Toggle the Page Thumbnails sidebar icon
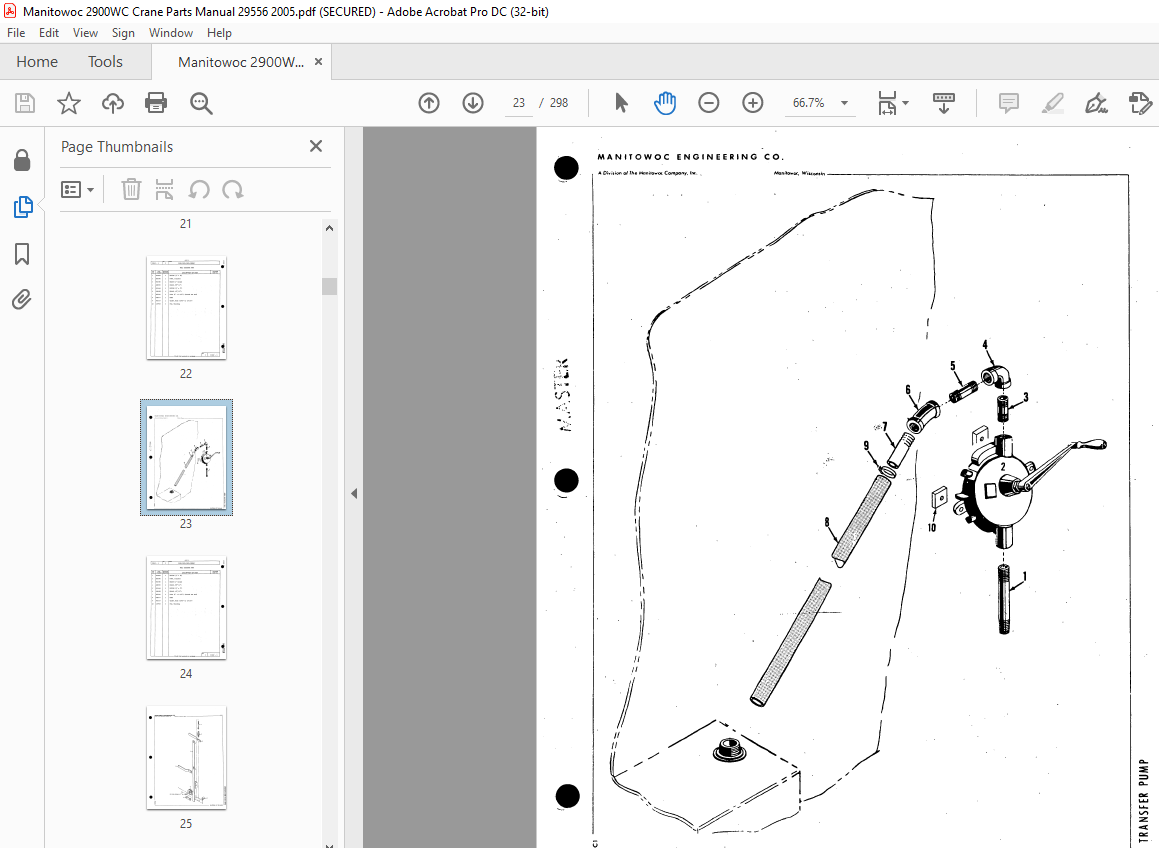 coord(23,207)
